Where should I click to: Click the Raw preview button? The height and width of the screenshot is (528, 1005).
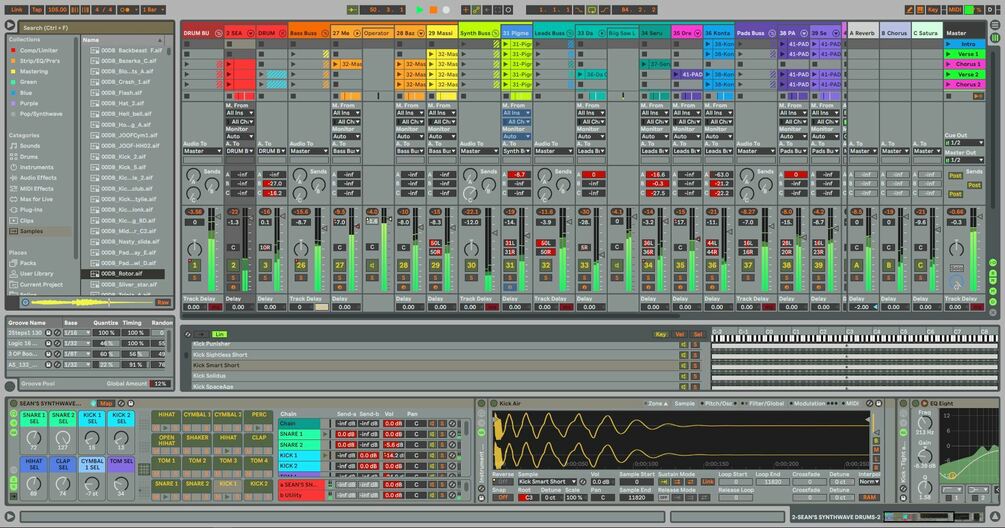[163, 302]
